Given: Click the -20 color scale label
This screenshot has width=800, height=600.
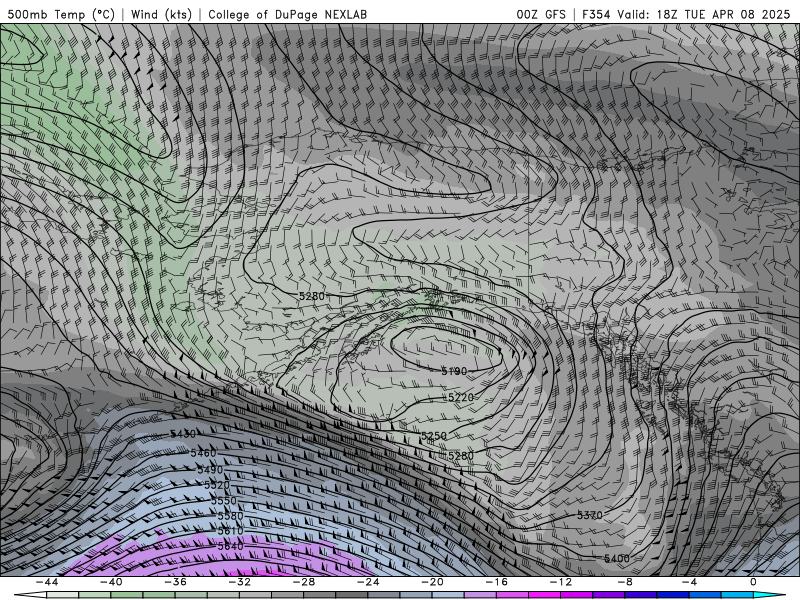Looking at the screenshot, I should pyautogui.click(x=432, y=582).
